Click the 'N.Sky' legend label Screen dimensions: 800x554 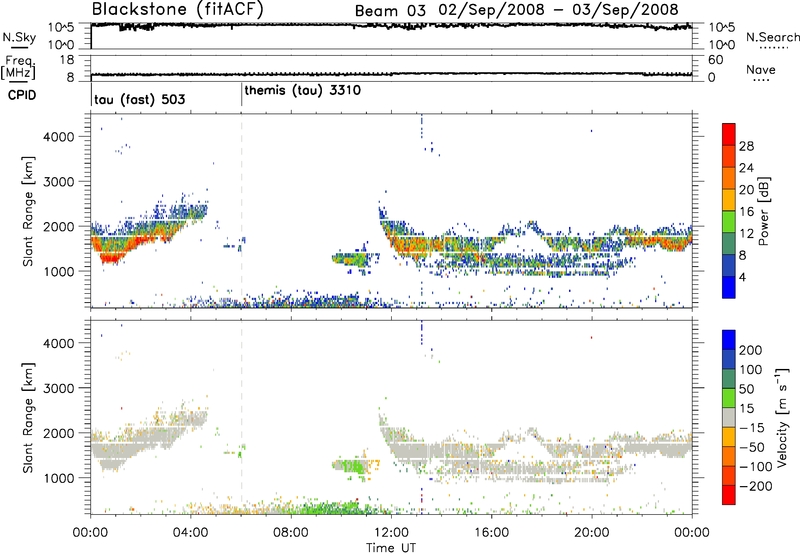click(19, 37)
